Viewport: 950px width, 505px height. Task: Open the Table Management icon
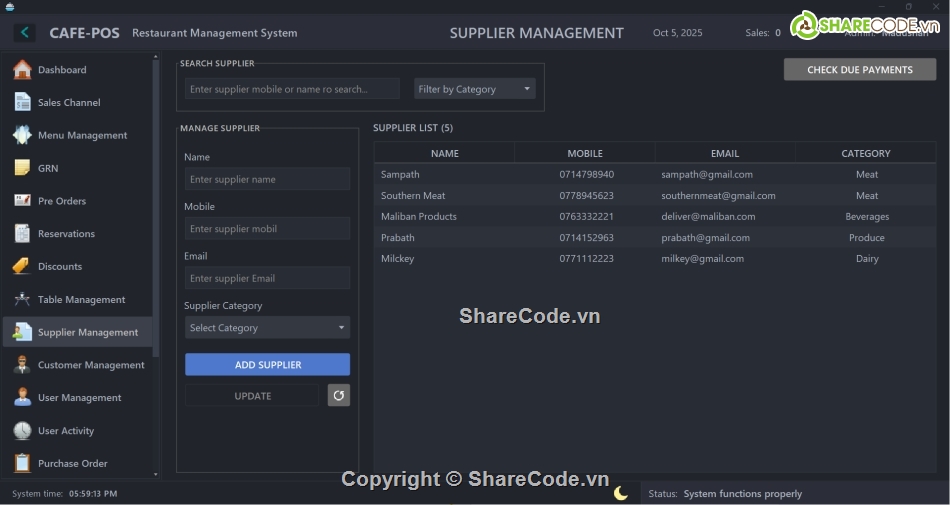(22, 299)
